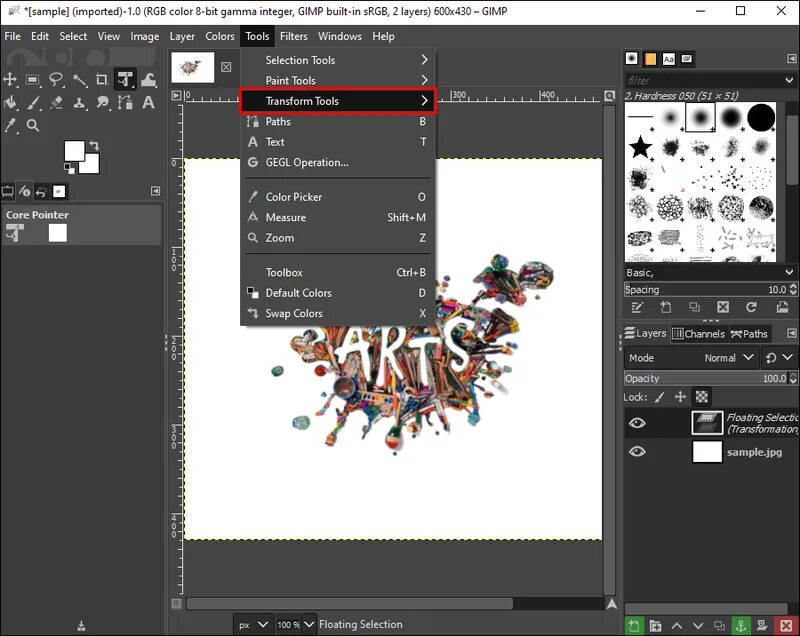Select the Rectangle Select tool

coord(33,80)
